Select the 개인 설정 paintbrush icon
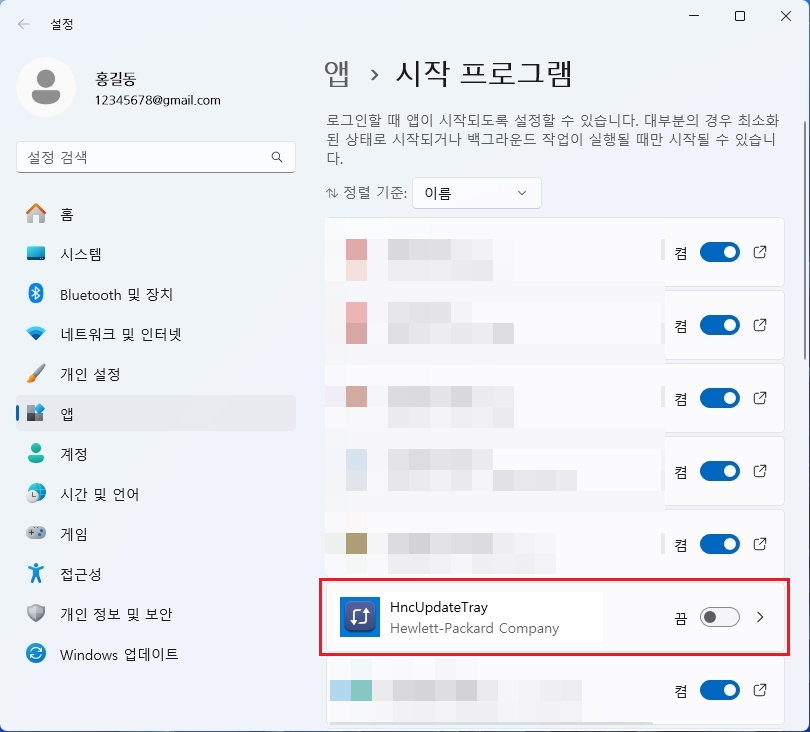The height and width of the screenshot is (732, 810). pyautogui.click(x=36, y=374)
